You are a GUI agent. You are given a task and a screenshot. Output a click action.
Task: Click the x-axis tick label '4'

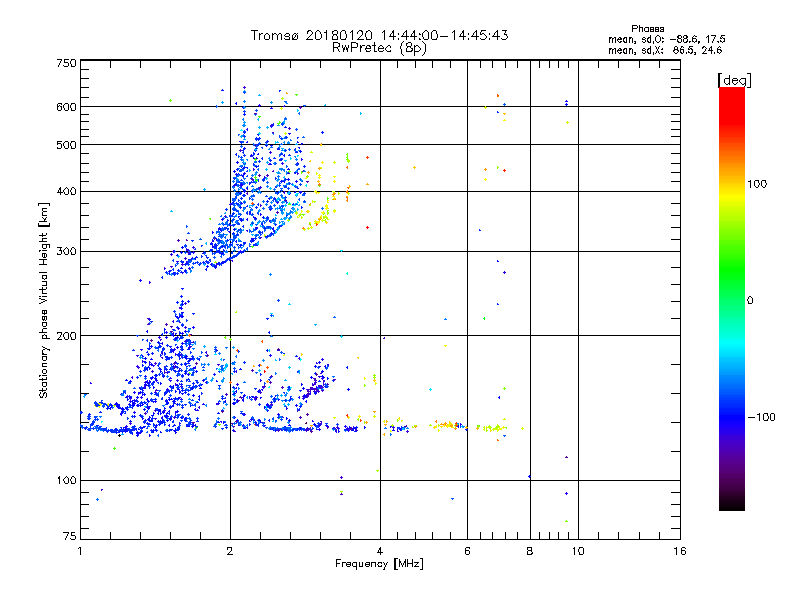pos(380,551)
